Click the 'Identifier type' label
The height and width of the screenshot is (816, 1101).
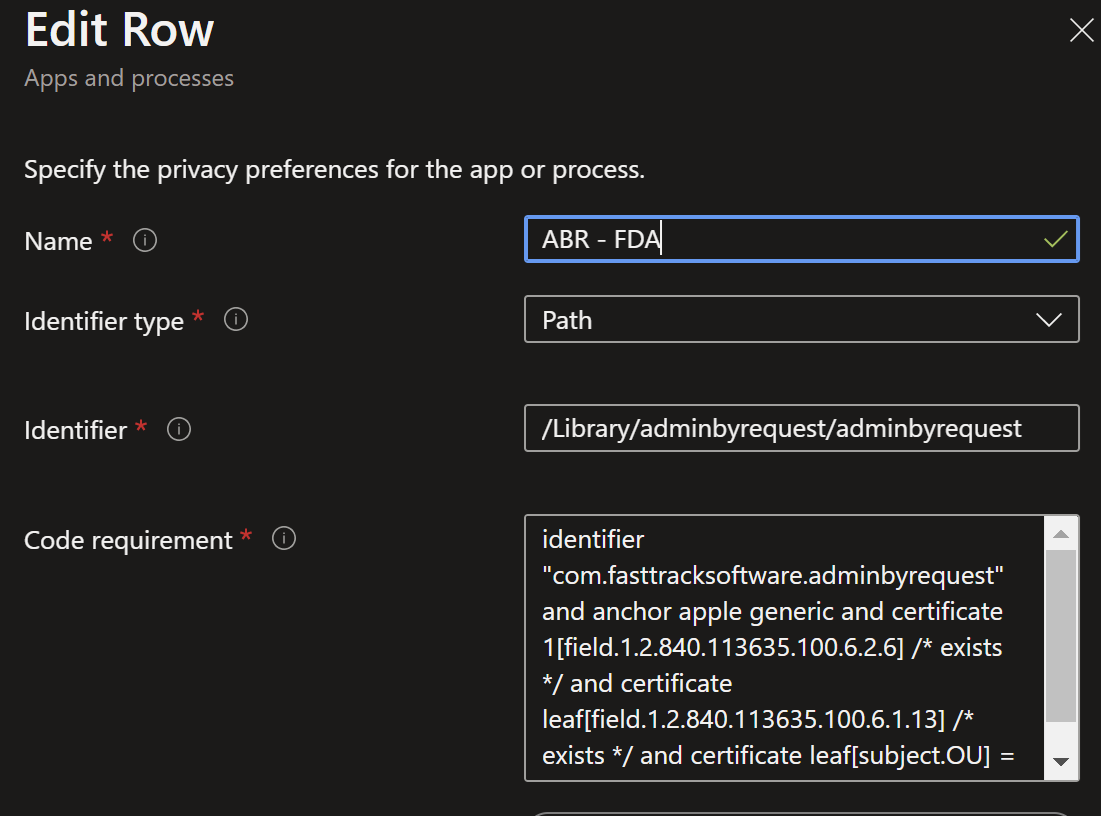pos(104,321)
